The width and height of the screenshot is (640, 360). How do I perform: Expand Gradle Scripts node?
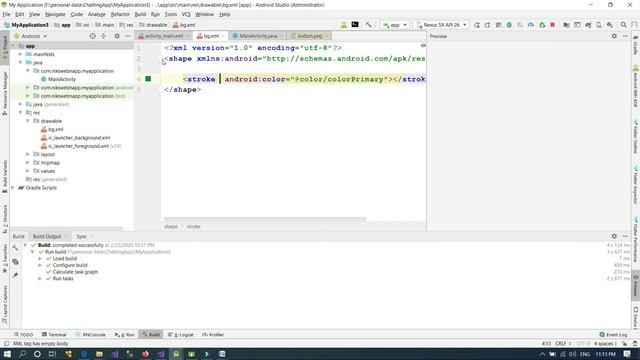click(13, 188)
